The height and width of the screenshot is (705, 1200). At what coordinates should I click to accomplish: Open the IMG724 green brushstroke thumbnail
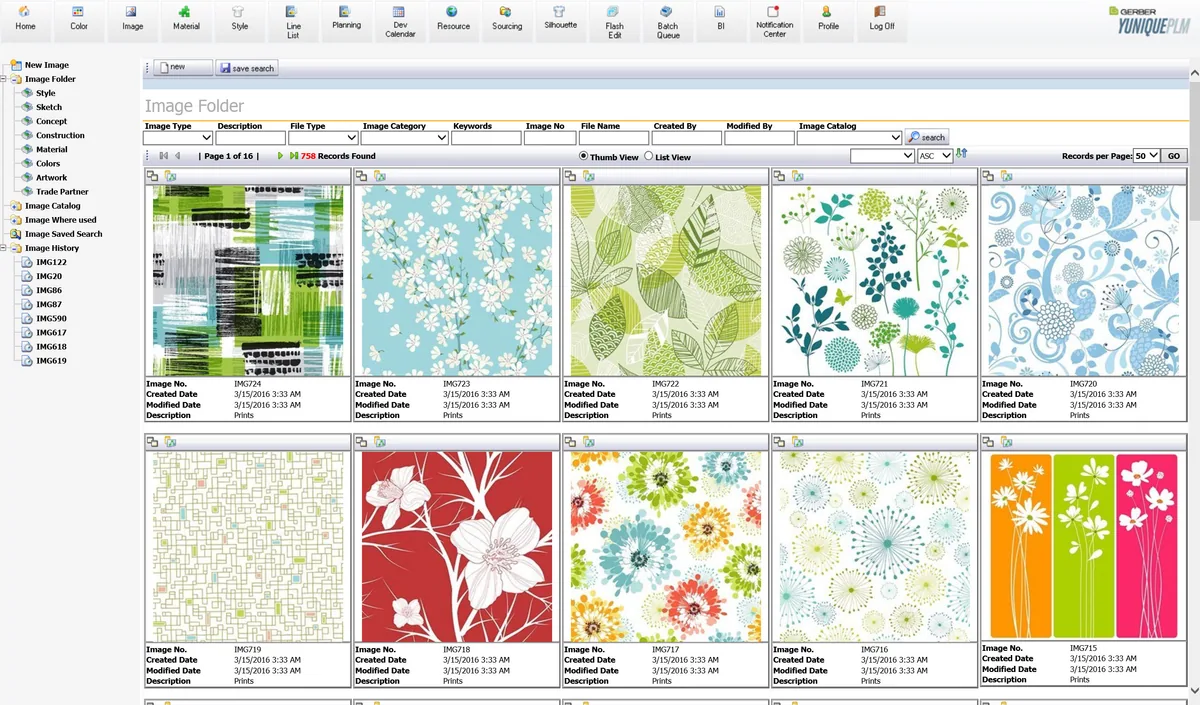click(248, 281)
